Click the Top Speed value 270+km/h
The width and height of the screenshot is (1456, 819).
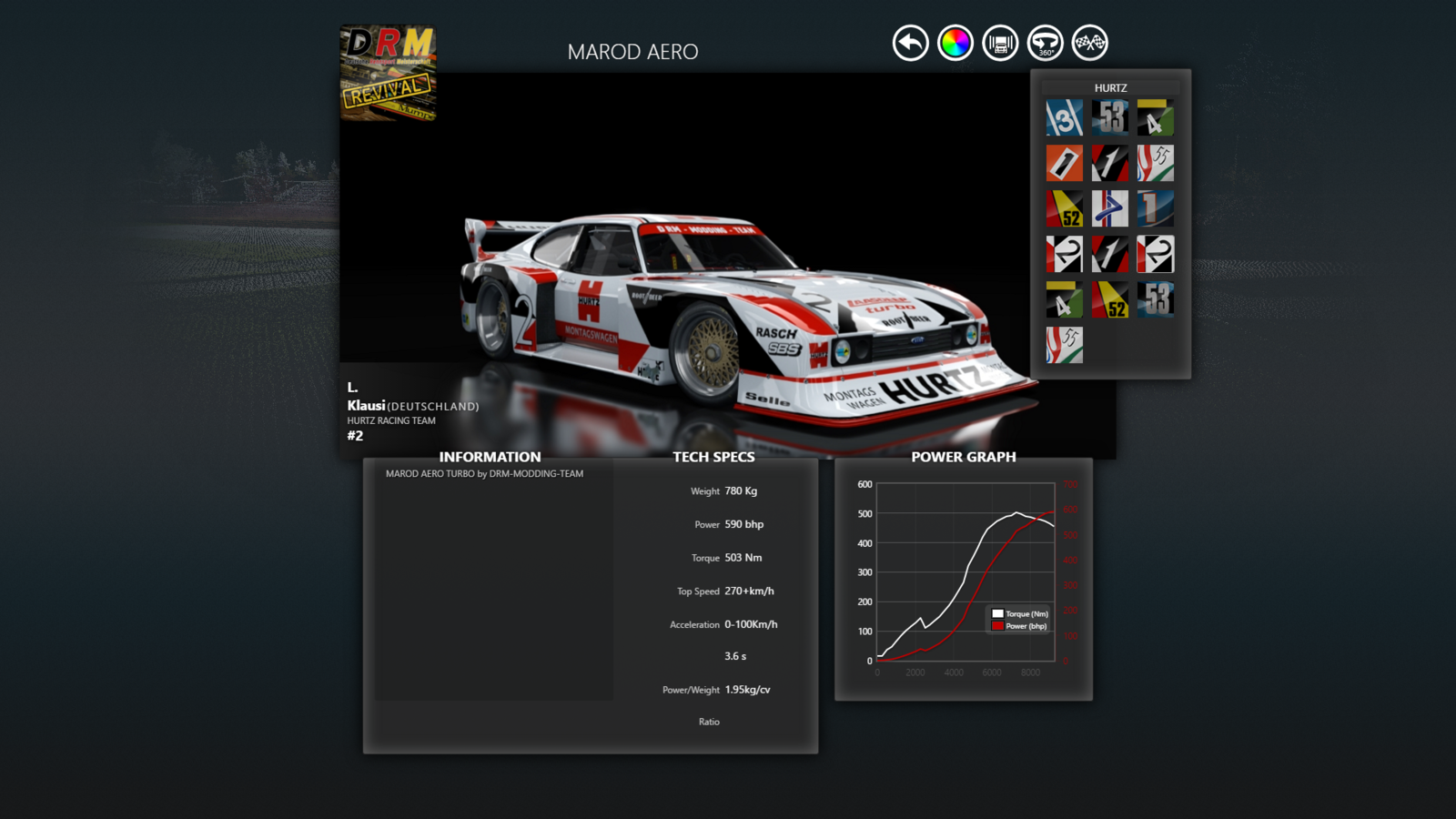point(749,591)
